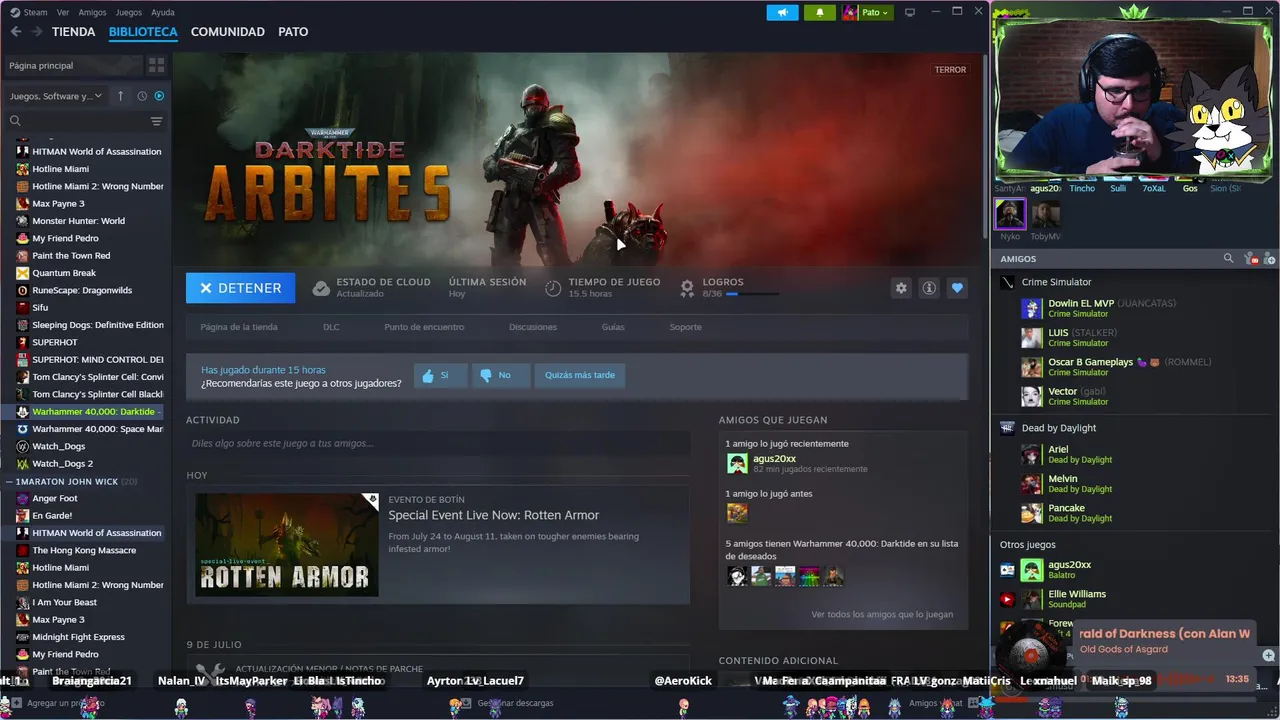Viewport: 1280px width, 720px height.
Task: Switch to the COMUNIDAD tab
Action: click(228, 32)
